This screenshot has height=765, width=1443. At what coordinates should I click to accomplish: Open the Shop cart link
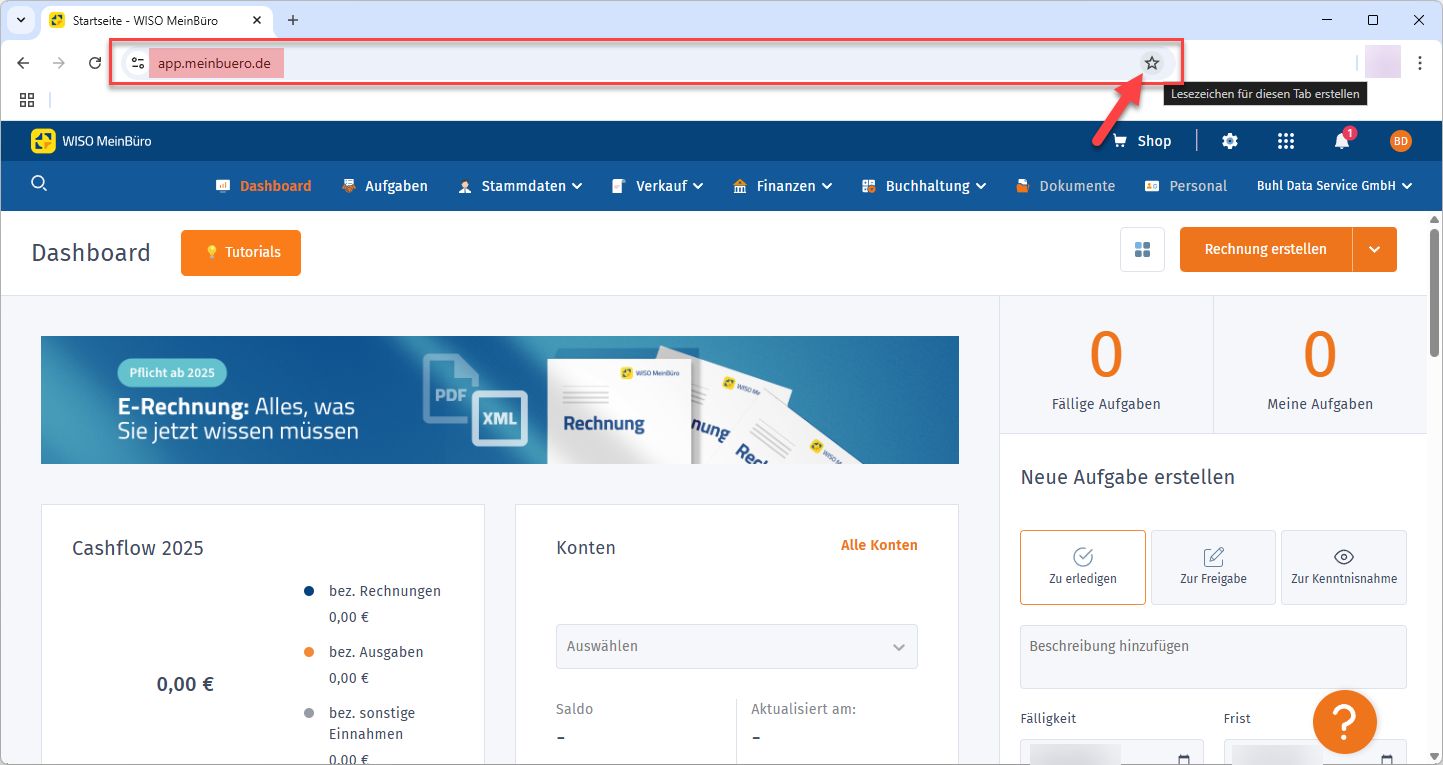coord(1141,141)
